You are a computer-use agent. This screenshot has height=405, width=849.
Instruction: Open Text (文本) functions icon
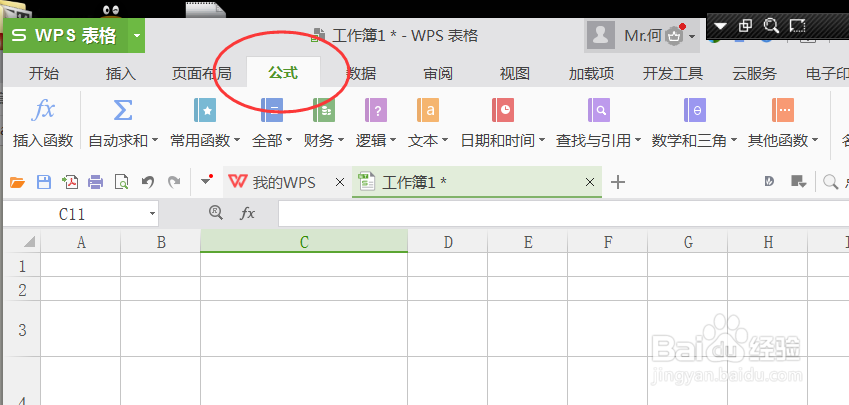428,110
